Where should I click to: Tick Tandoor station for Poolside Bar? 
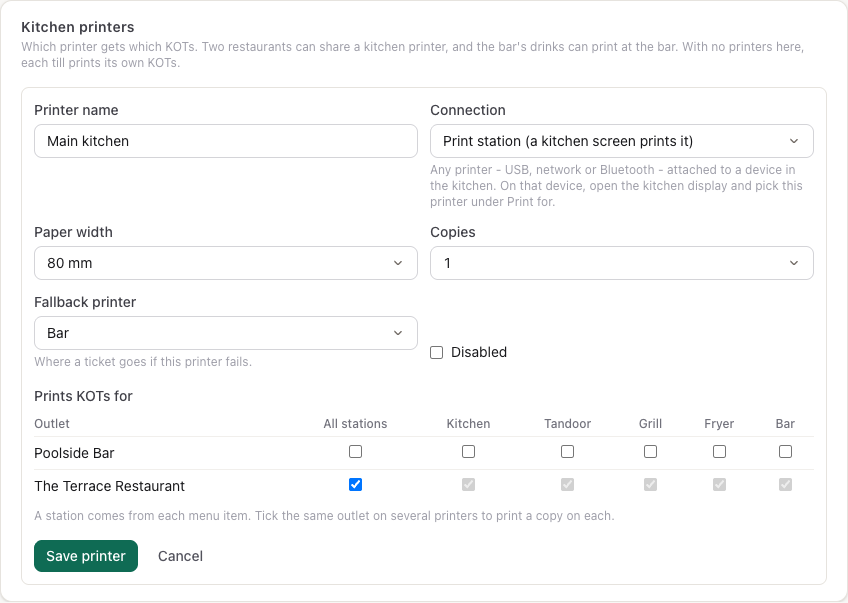[567, 452]
